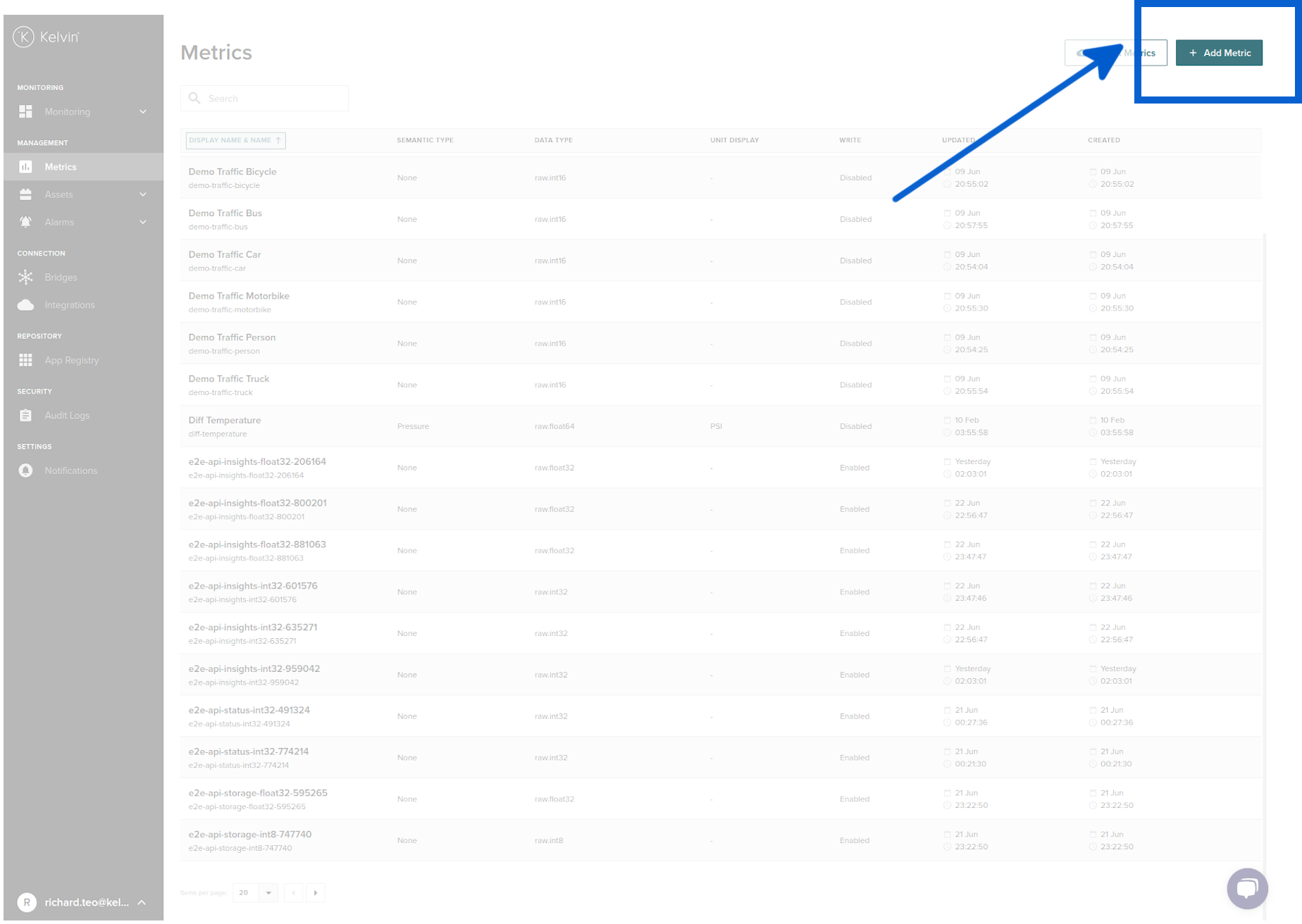
Task: Click the Integrations cloud icon
Action: click(x=25, y=304)
